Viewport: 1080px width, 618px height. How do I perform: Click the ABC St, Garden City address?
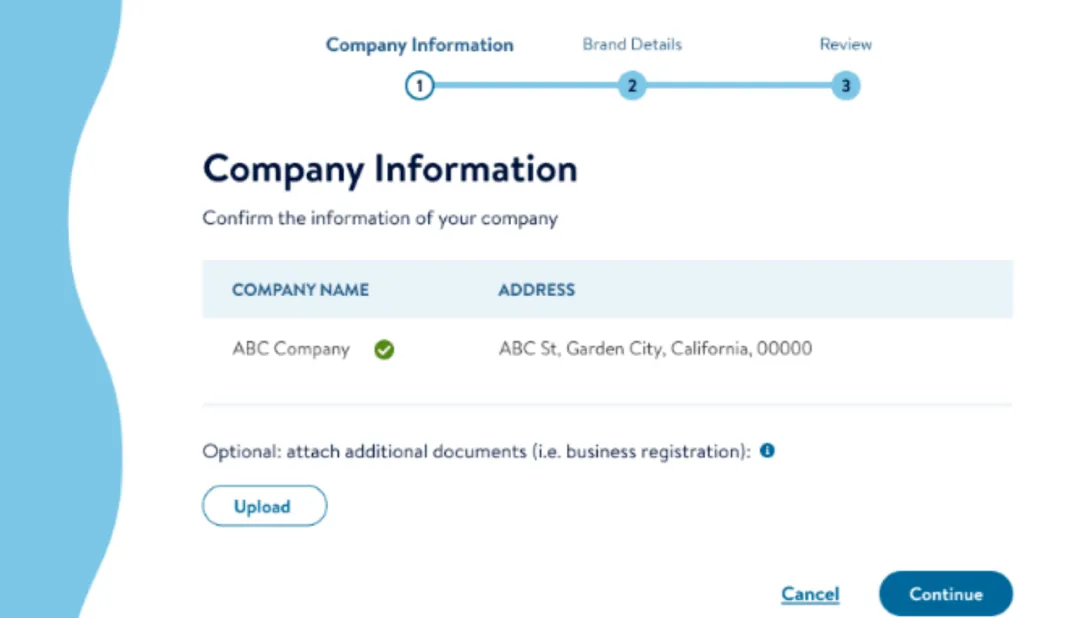[x=655, y=349]
